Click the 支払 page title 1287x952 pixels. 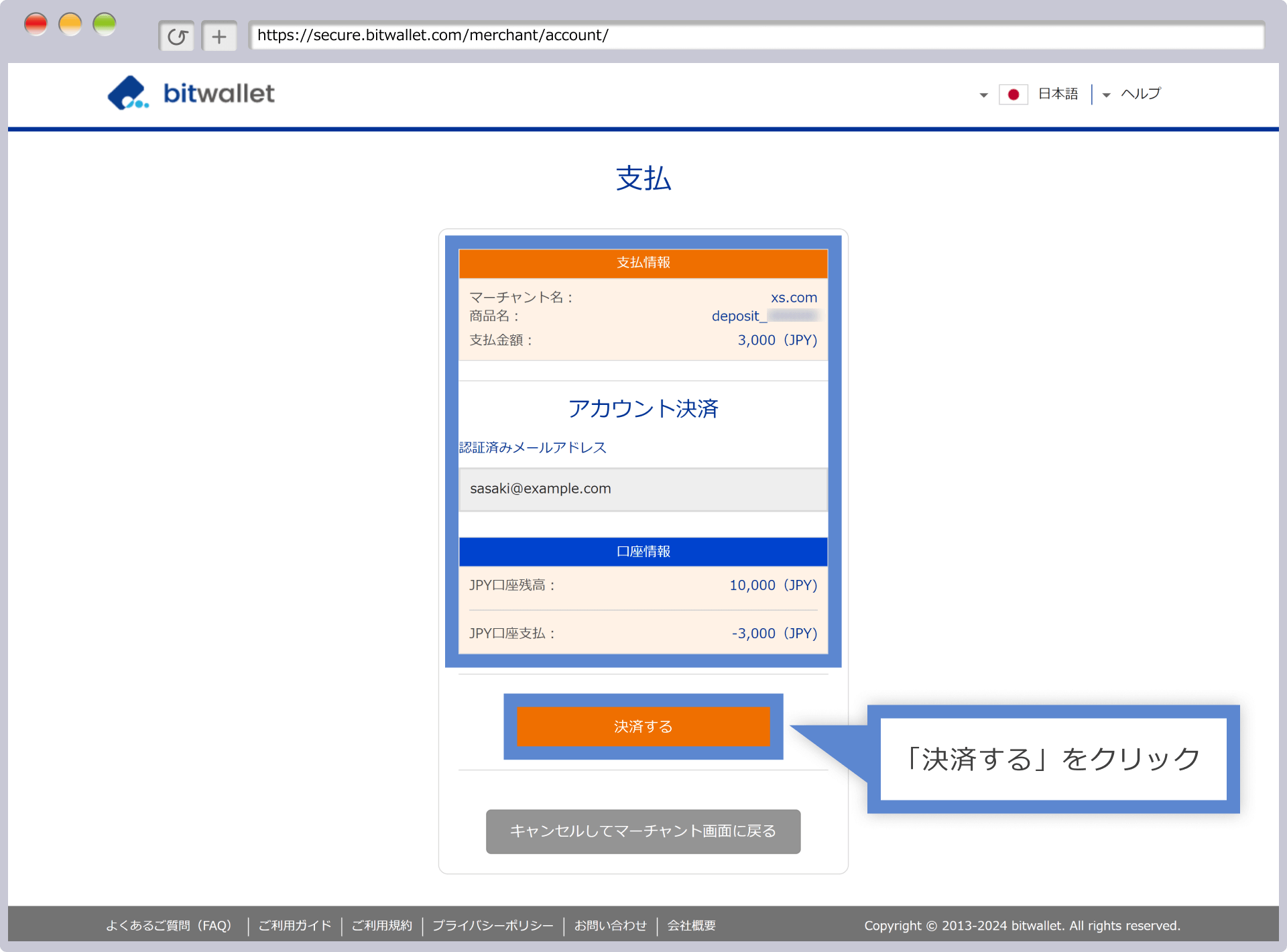(643, 179)
